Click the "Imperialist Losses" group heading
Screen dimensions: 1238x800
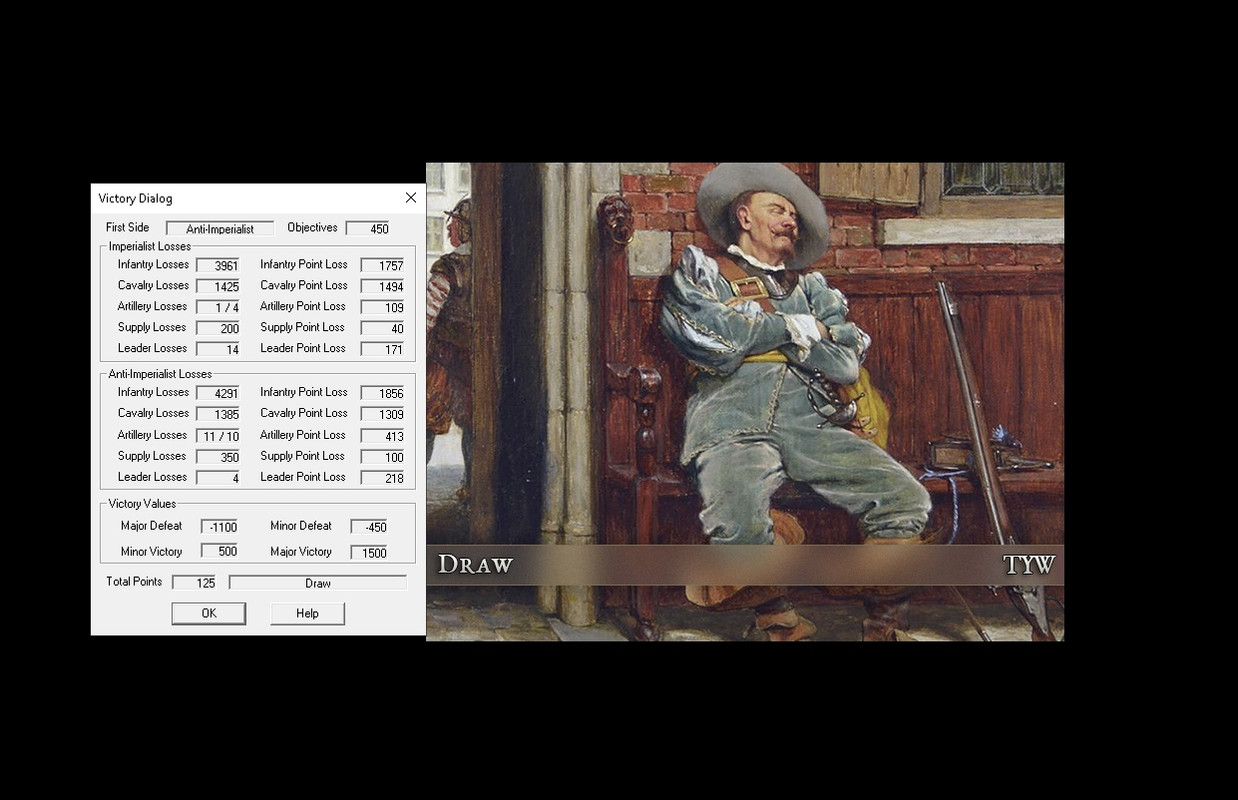150,246
